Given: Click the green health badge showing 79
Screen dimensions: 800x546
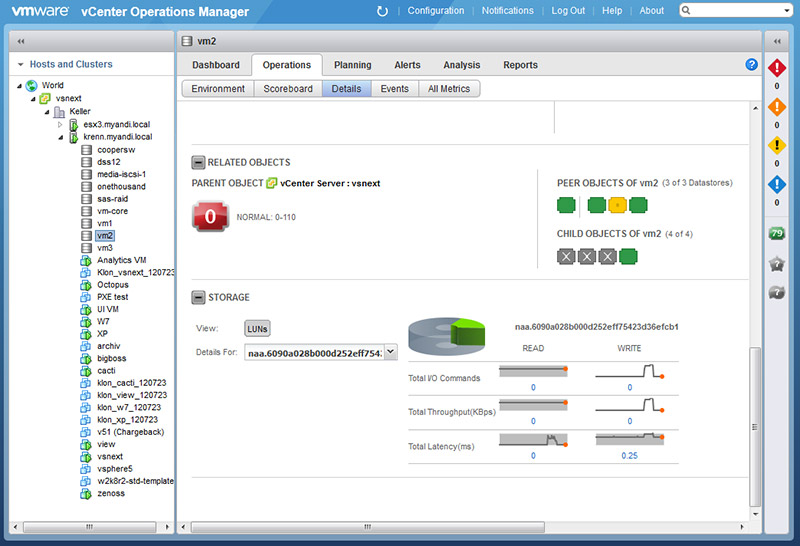Looking at the screenshot, I should tap(777, 234).
